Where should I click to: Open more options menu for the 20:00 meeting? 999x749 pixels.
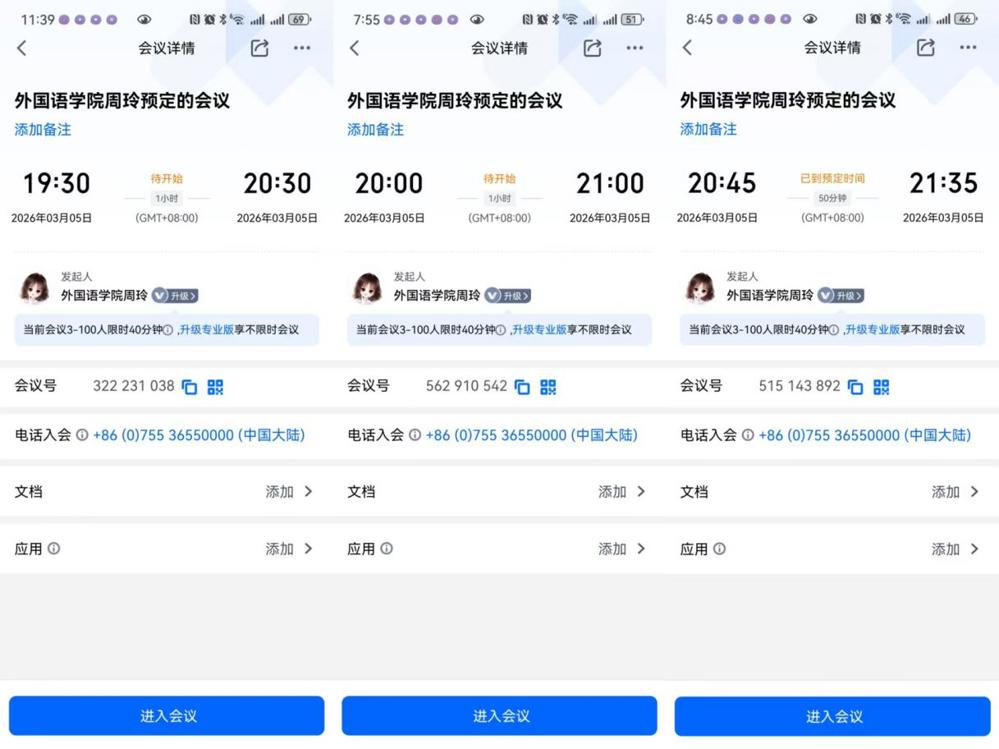[634, 48]
